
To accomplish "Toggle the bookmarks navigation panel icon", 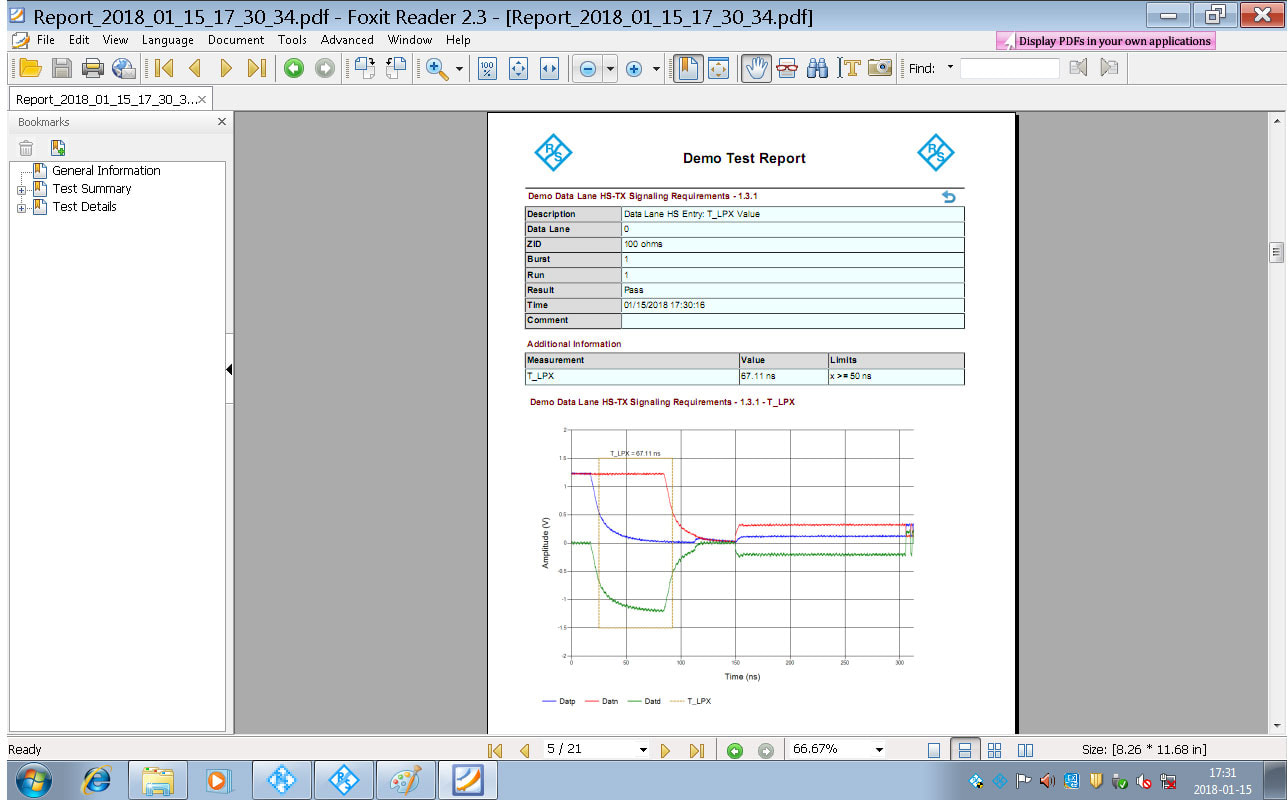I will pyautogui.click(x=688, y=68).
